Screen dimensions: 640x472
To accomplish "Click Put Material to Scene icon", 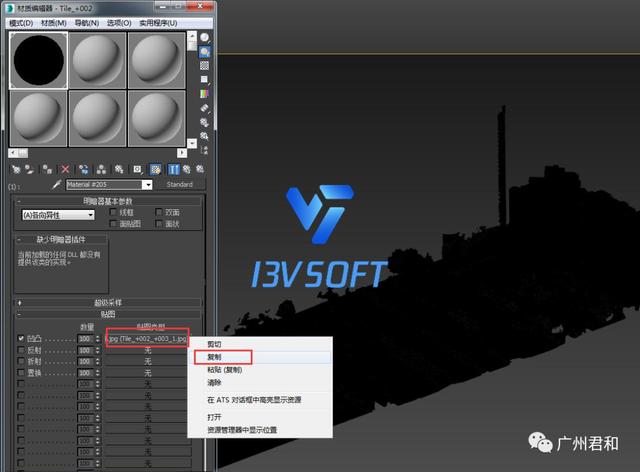I will pos(29,169).
